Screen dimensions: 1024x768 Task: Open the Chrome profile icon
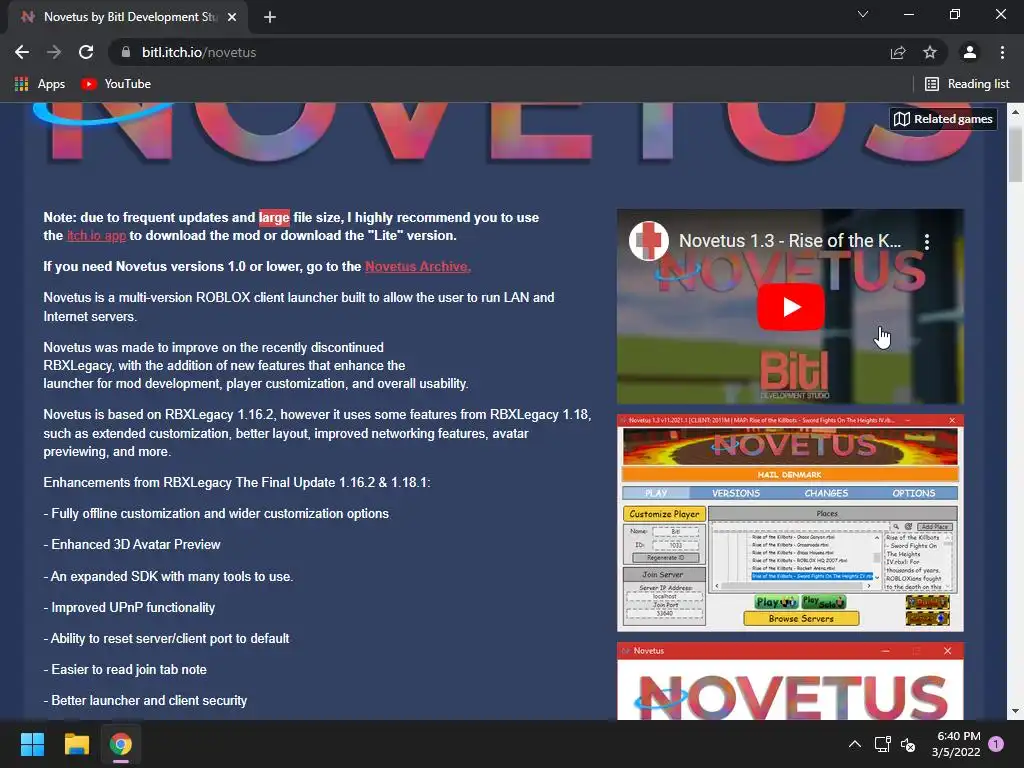click(970, 52)
